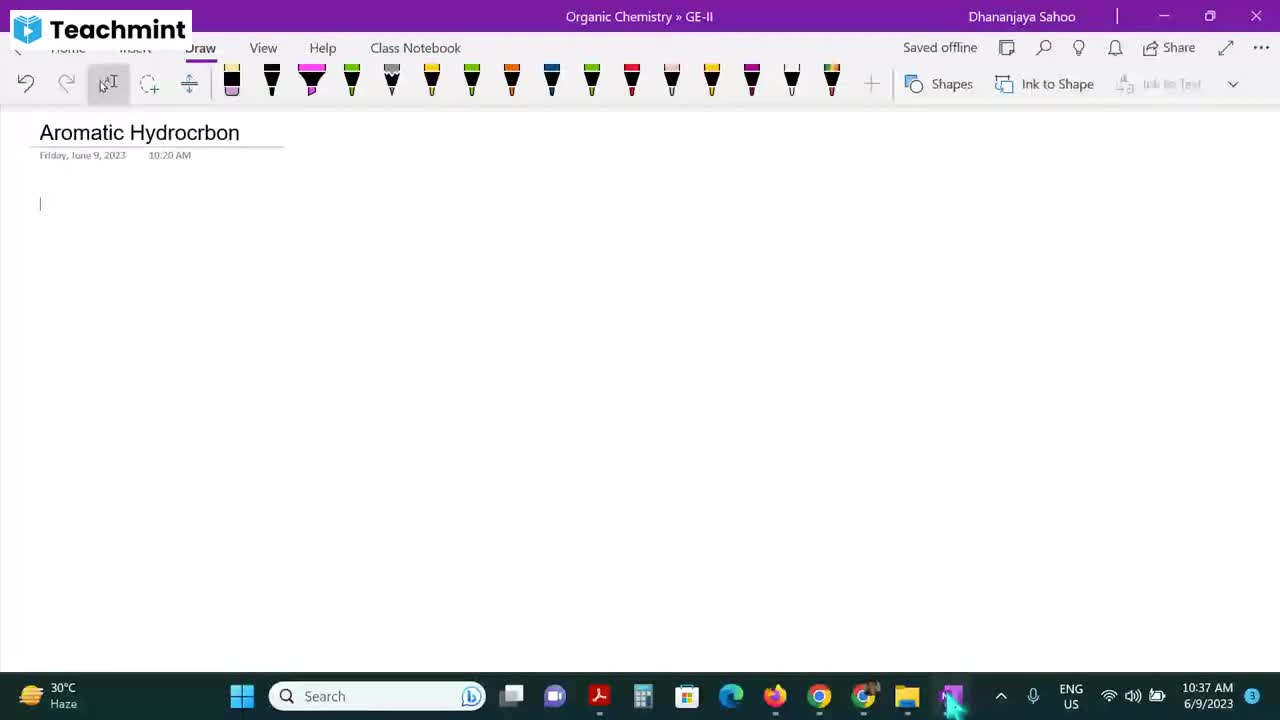Viewport: 1280px width, 720px height.
Task: Choose the purple pen
Action: (752, 81)
